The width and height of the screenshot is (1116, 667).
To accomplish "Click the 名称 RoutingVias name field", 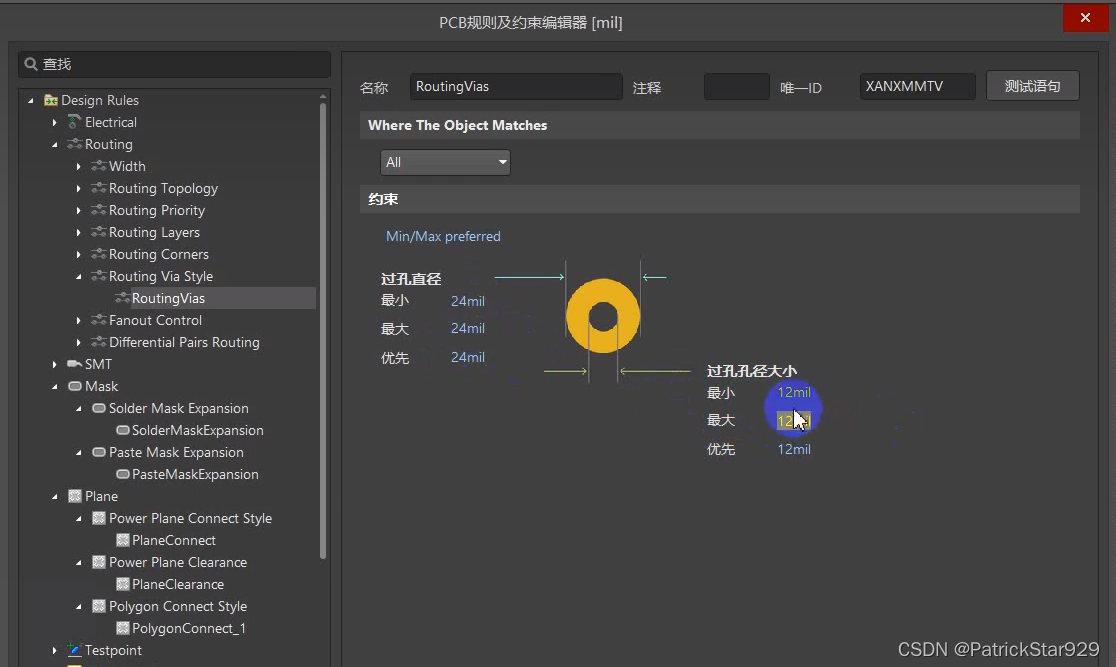I will tap(516, 86).
